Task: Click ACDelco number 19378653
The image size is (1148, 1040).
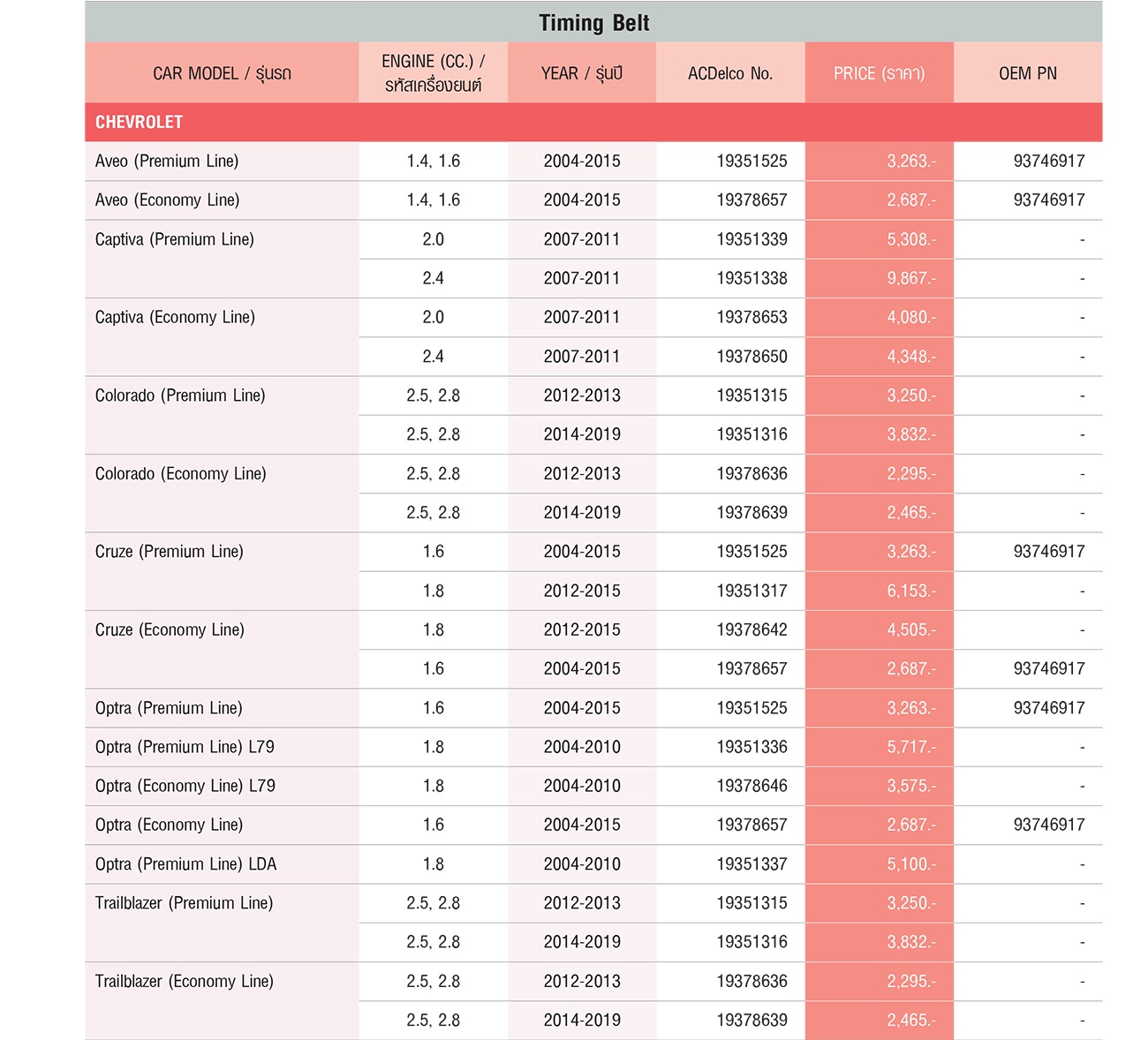Action: point(751,317)
